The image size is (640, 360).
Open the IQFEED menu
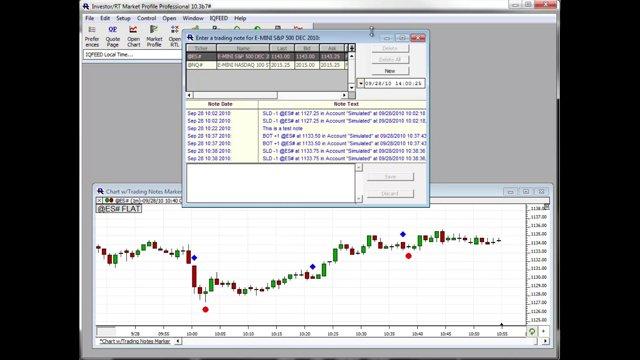[219, 18]
